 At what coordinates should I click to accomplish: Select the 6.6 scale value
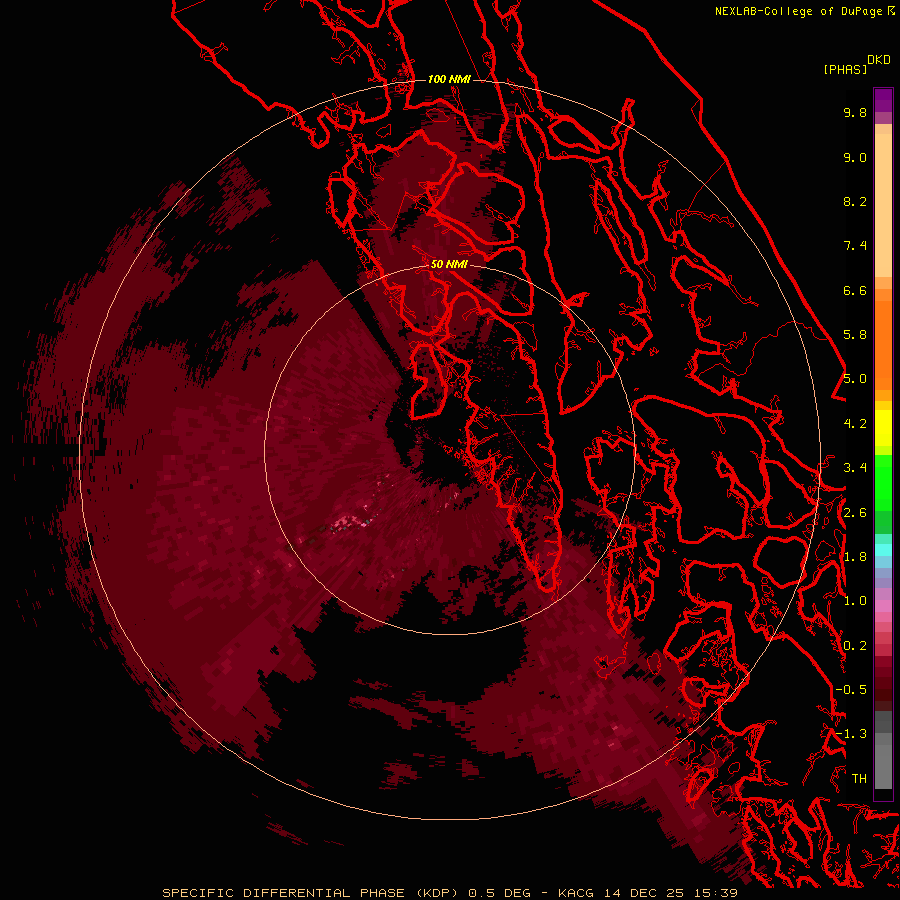(855, 290)
